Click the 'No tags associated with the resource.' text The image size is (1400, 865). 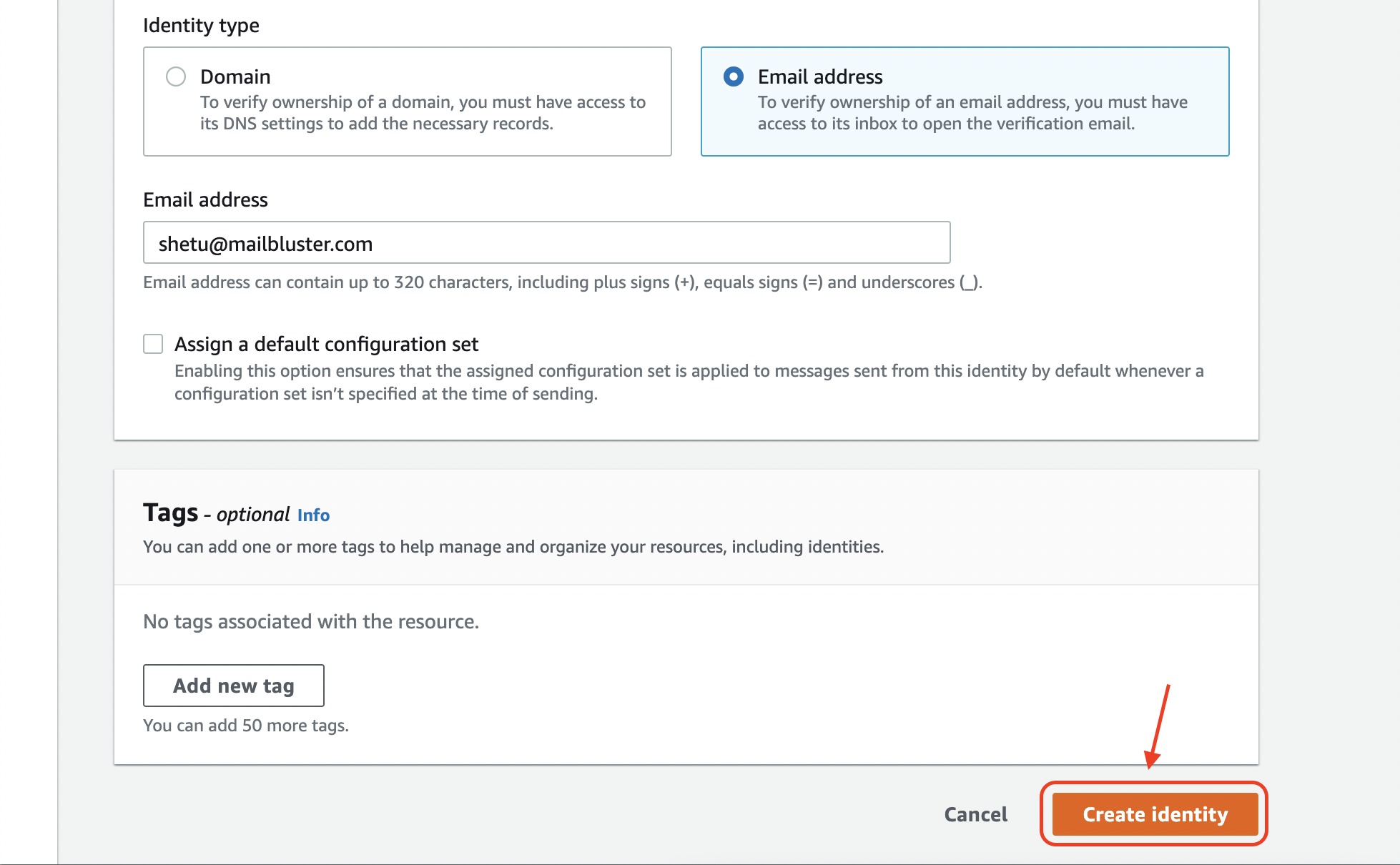(311, 621)
